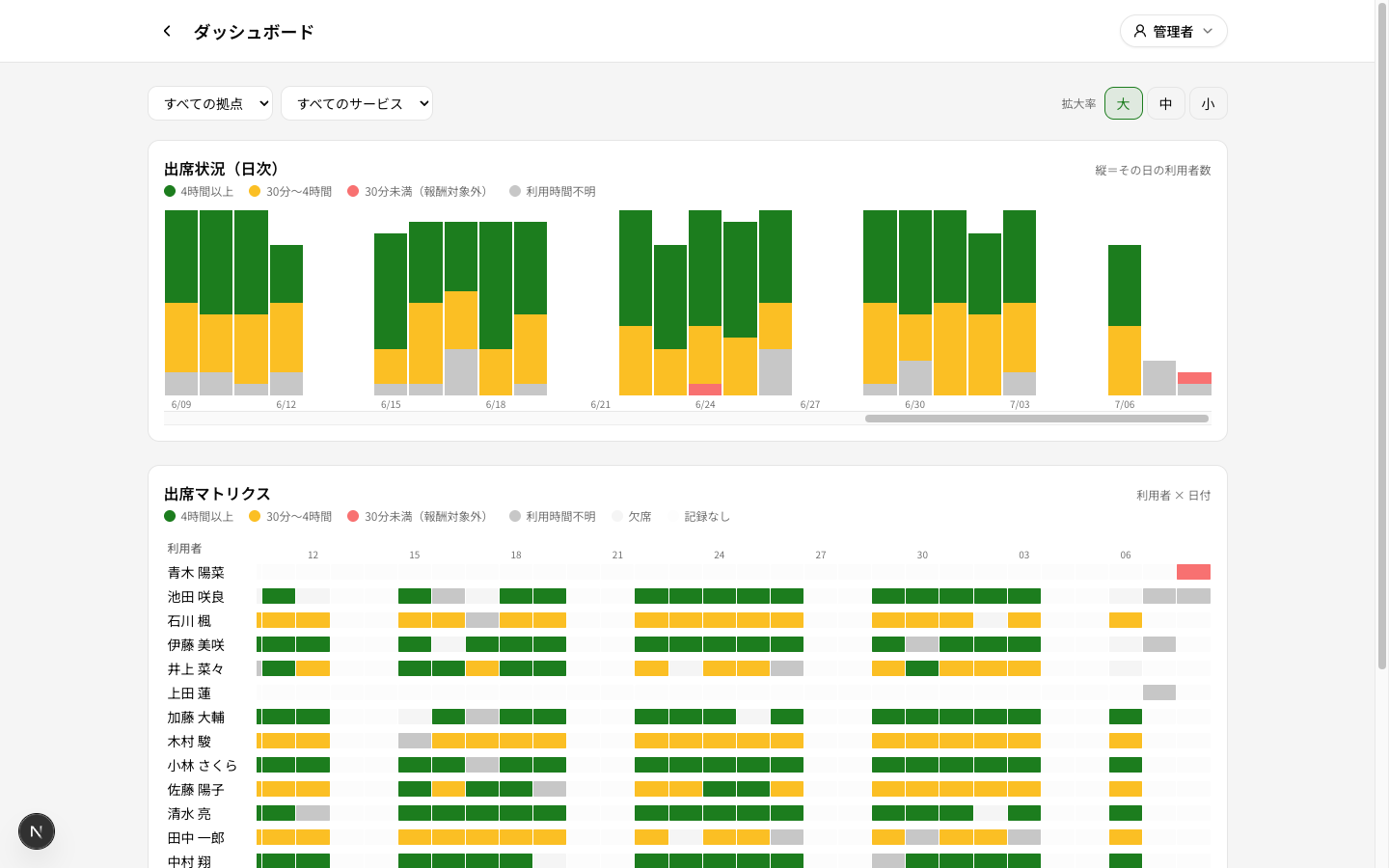The height and width of the screenshot is (868, 1389).
Task: Click the chart's horizontal scrollbar thumb
Action: point(1037,419)
